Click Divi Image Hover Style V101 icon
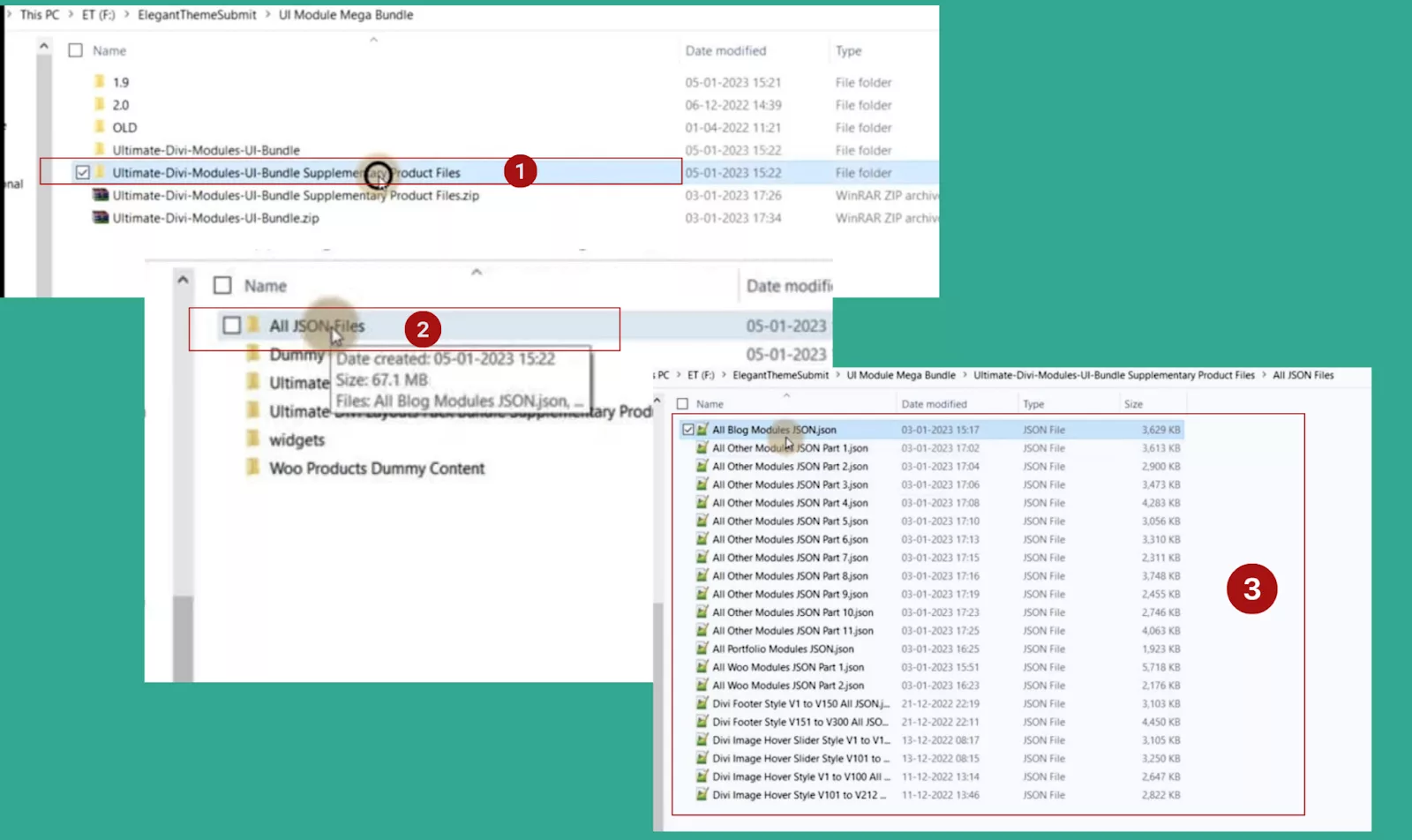1412x840 pixels. 702,795
